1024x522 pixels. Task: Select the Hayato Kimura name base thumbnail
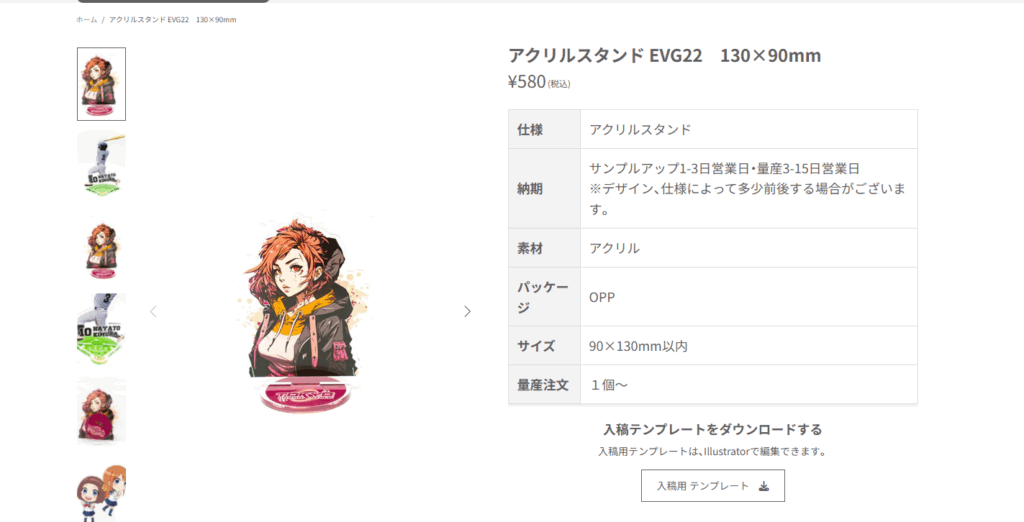pos(101,329)
